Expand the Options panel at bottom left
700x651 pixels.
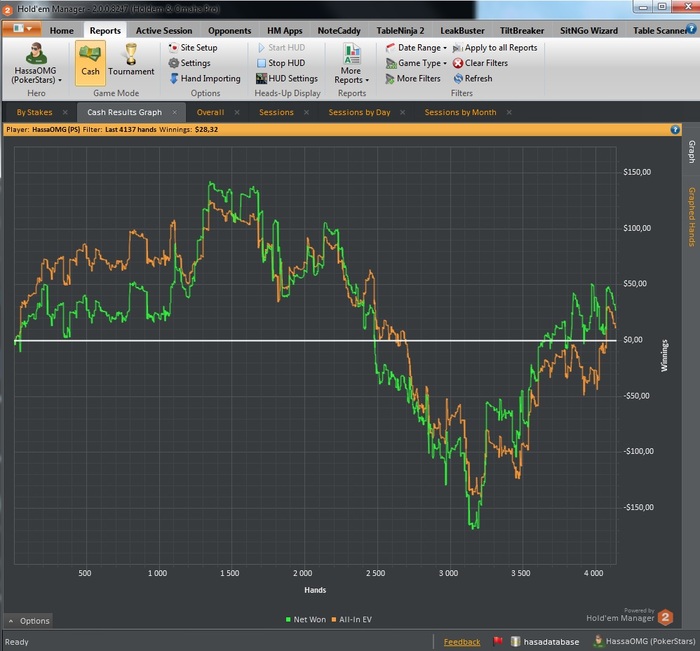point(29,621)
